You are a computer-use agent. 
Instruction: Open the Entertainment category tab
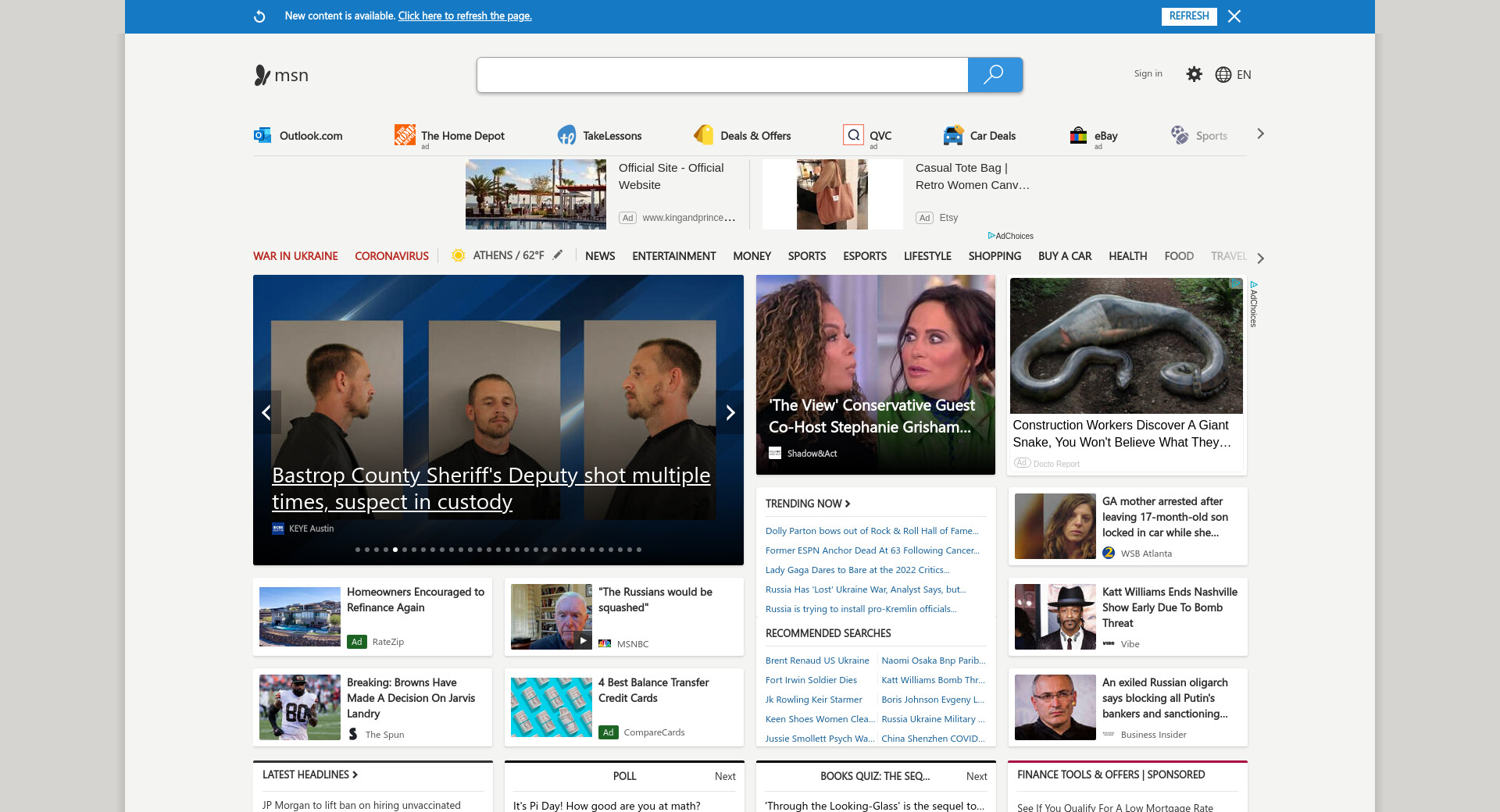click(673, 256)
